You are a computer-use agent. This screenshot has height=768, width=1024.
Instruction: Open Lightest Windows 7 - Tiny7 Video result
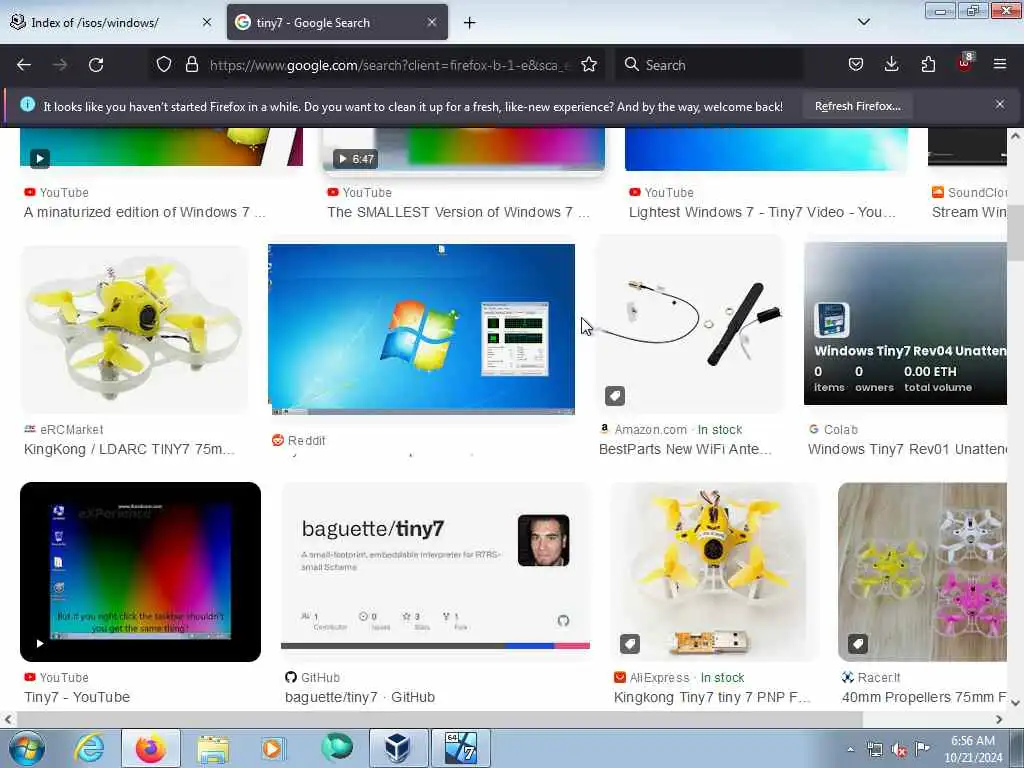click(x=762, y=212)
